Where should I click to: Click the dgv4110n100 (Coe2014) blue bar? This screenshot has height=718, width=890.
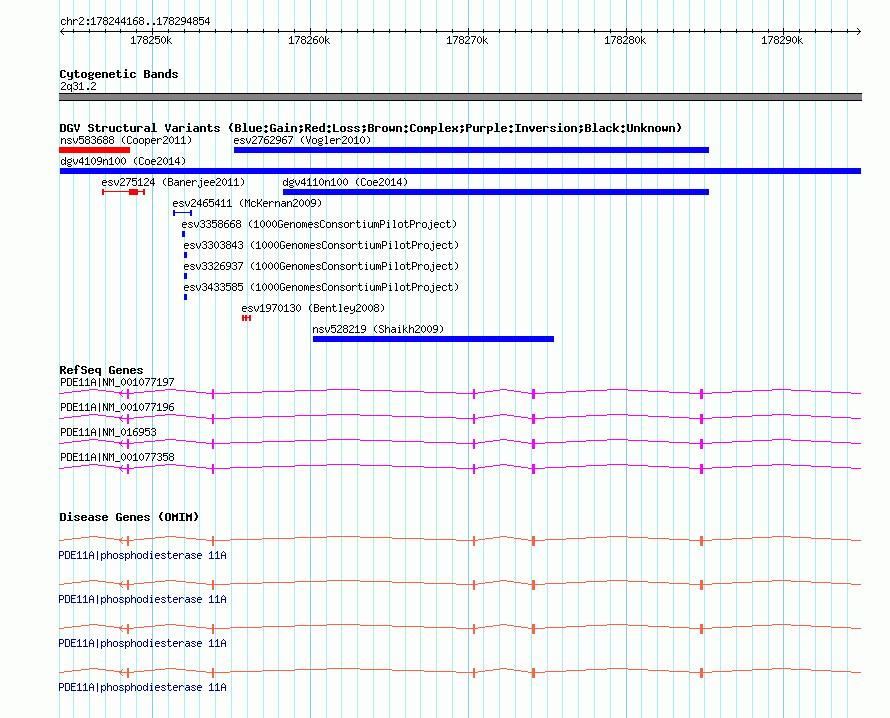(495, 192)
